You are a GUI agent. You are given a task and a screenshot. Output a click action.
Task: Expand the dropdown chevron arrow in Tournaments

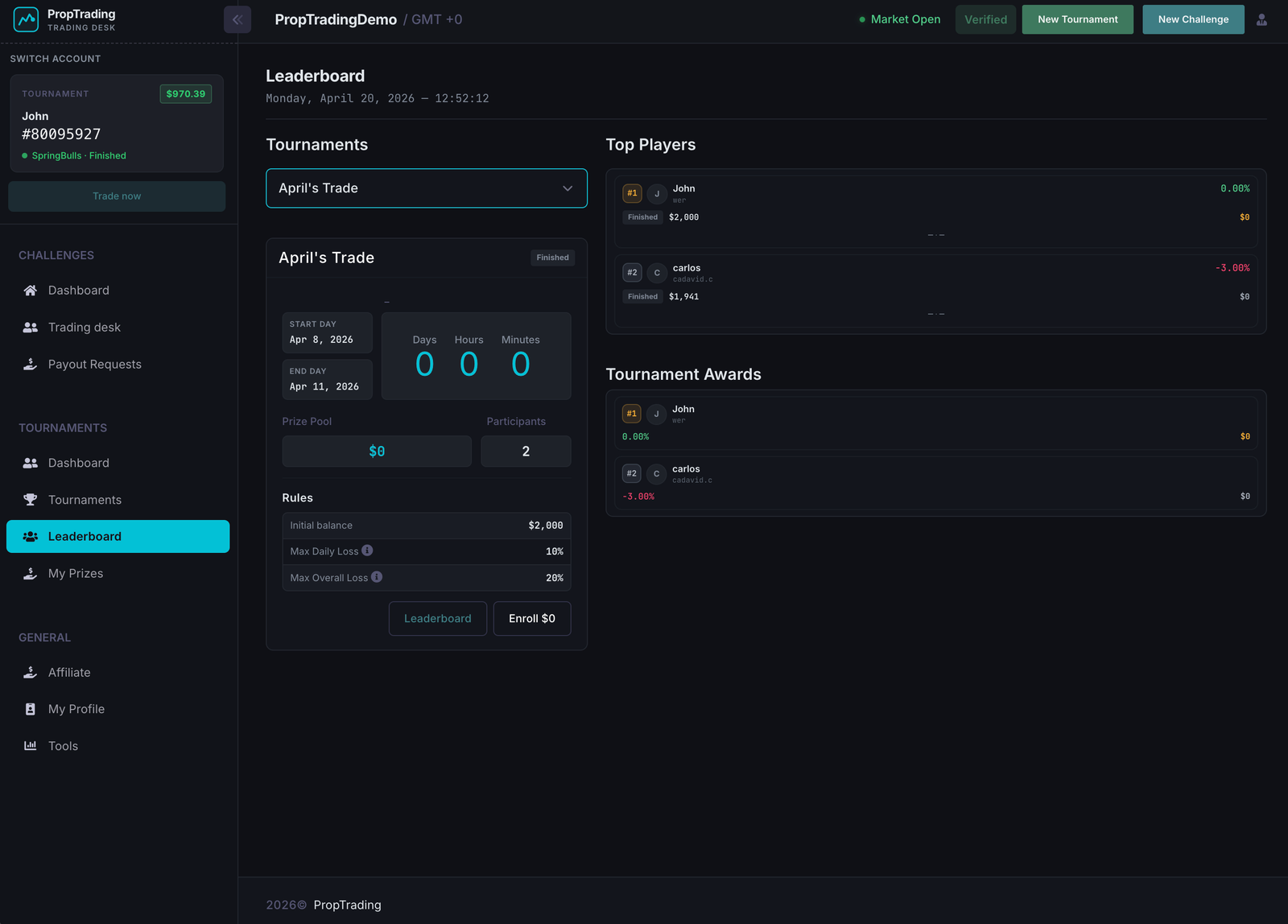point(568,188)
